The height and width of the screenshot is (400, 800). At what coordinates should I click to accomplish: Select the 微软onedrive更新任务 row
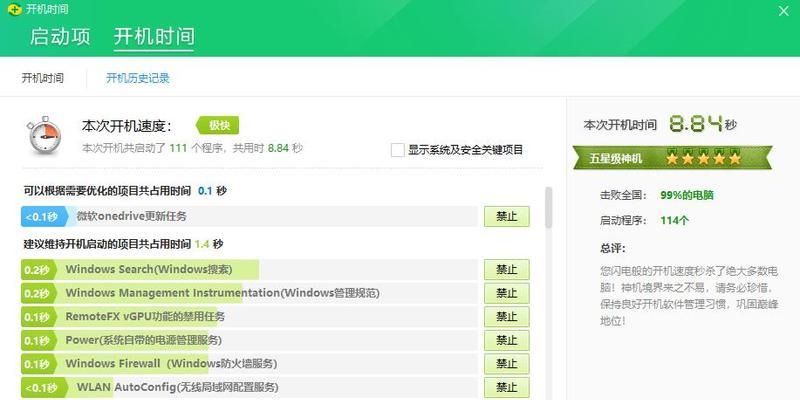coord(249,217)
